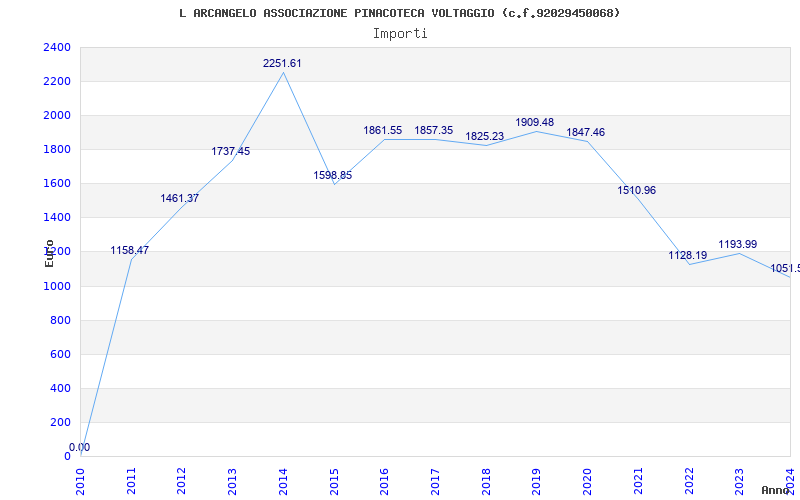Viewport: 800px width, 500px height.
Task: Click the 800 y-axis tick label
Action: point(61,320)
